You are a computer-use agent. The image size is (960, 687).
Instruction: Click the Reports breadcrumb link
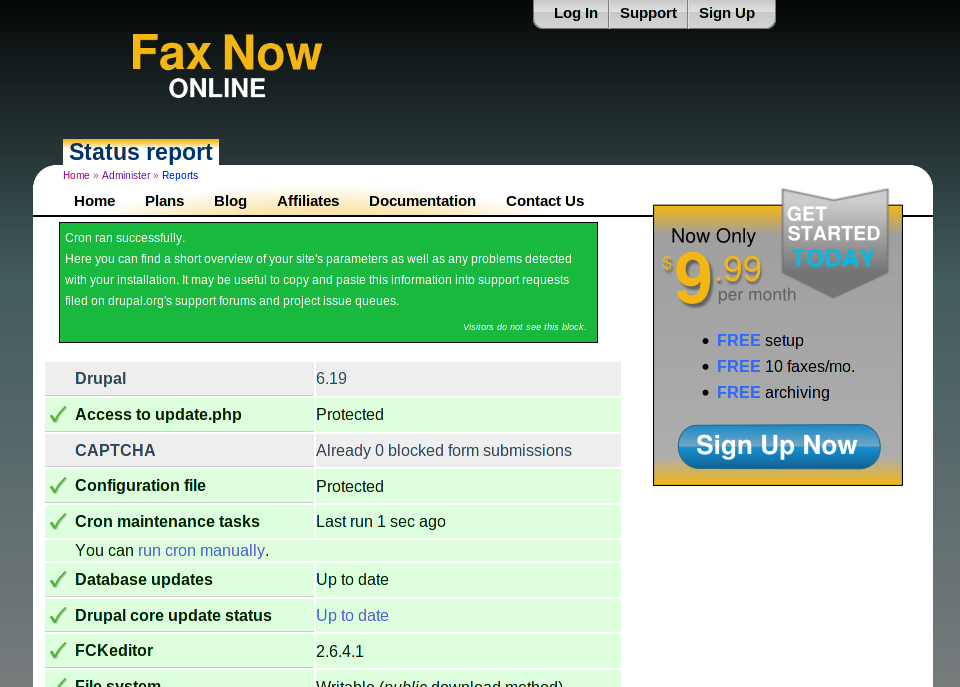(180, 175)
